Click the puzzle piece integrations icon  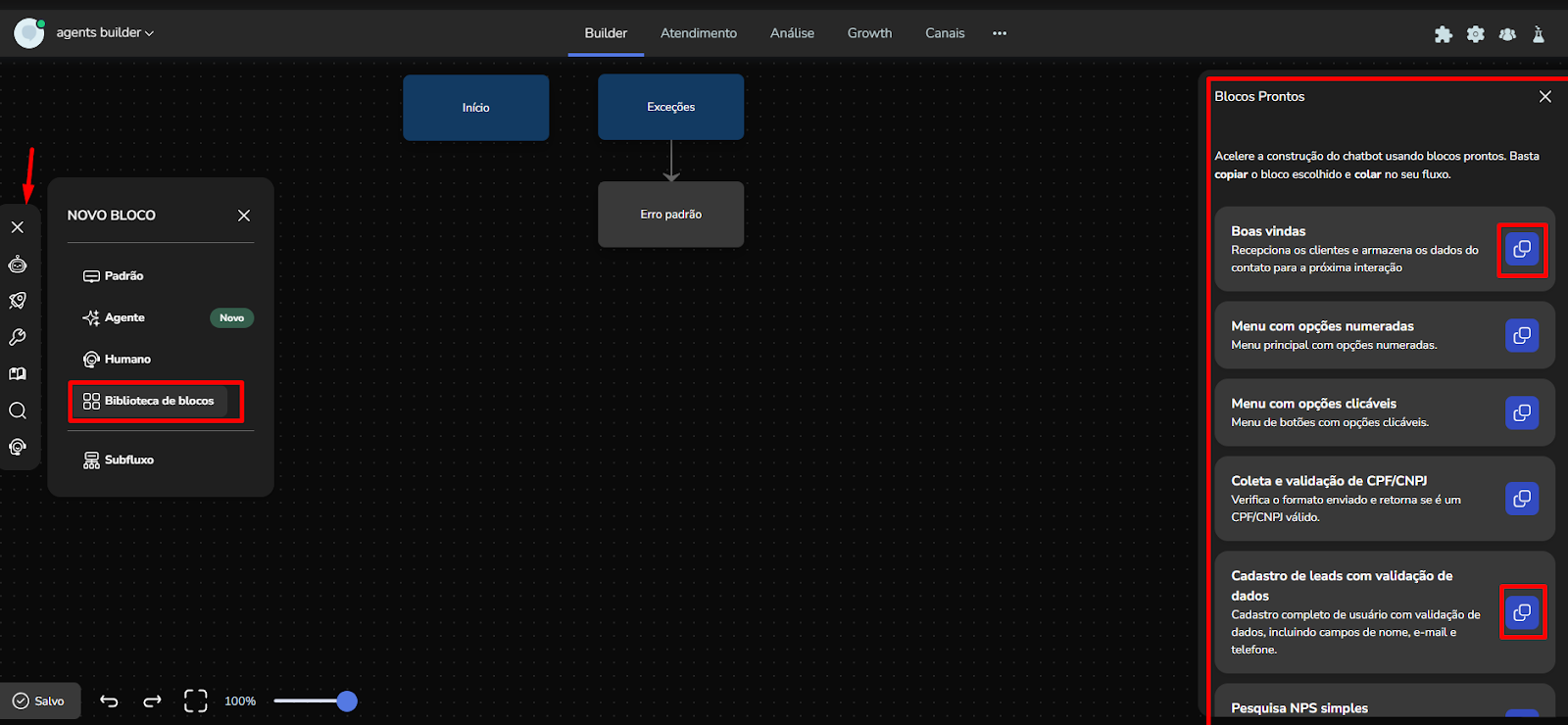coord(1443,34)
